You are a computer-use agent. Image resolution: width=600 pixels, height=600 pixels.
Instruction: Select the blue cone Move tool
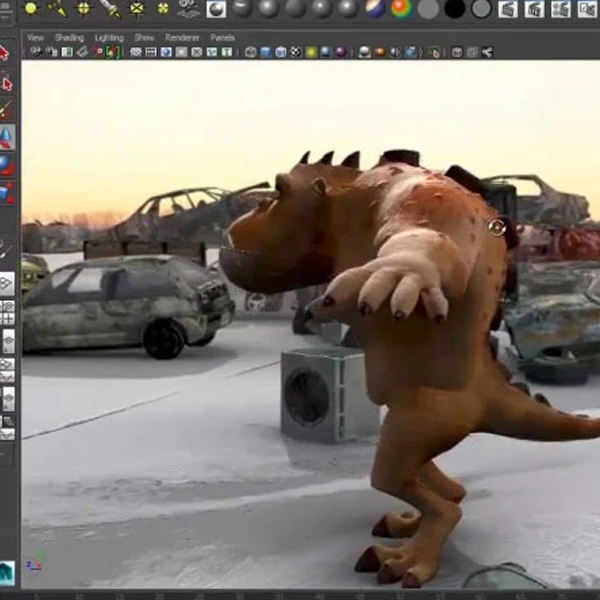pyautogui.click(x=7, y=137)
